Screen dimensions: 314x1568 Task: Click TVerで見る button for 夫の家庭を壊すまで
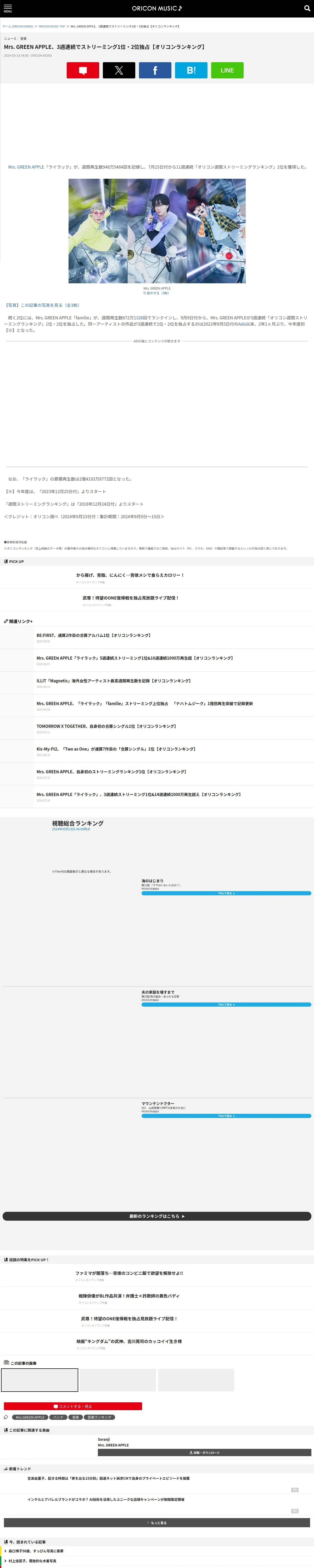226,1004
